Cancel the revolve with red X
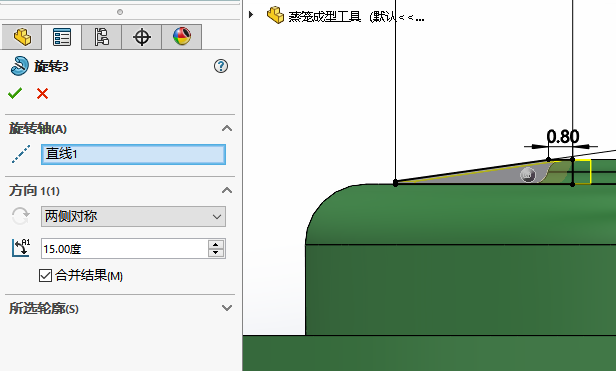This screenshot has width=616, height=371. (42, 94)
